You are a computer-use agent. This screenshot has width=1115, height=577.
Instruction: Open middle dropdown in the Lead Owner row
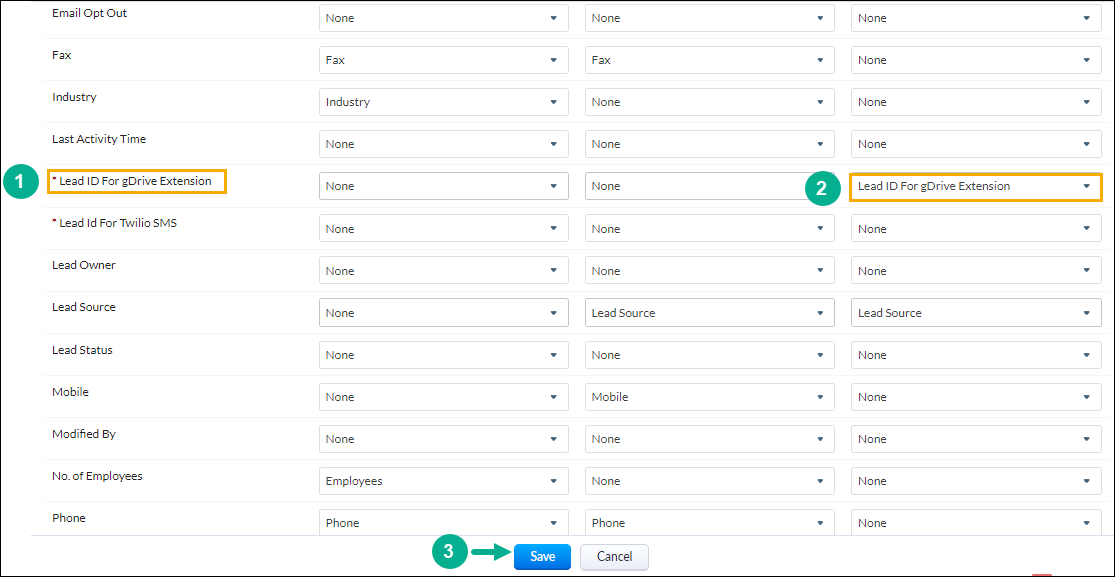[710, 270]
